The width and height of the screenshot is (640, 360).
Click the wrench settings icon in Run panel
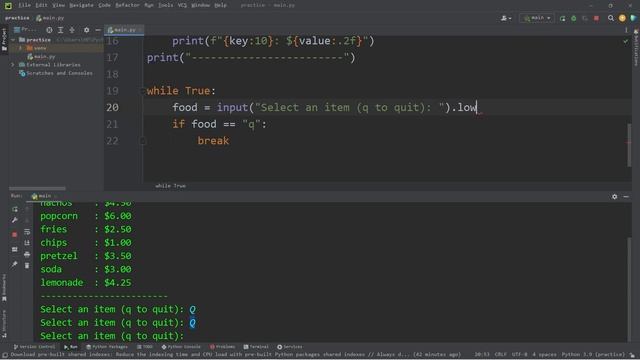pyautogui.click(x=15, y=220)
